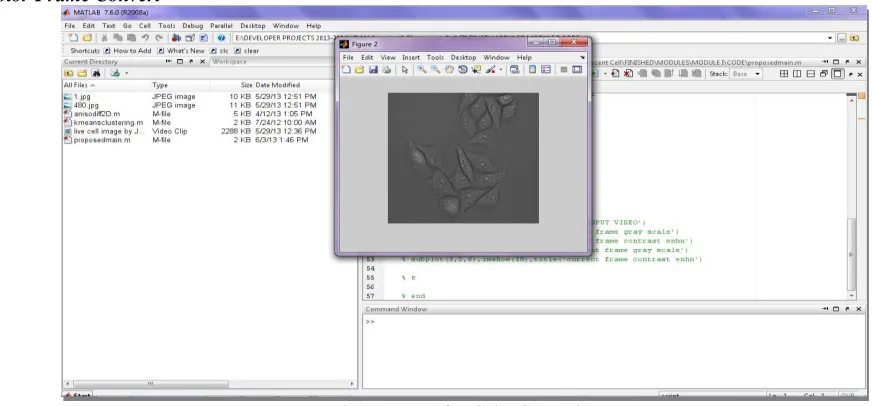Click the Cut icon in MATLAB toolbar
Image resolution: width=872 pixels, height=406 pixels.
[x=104, y=38]
